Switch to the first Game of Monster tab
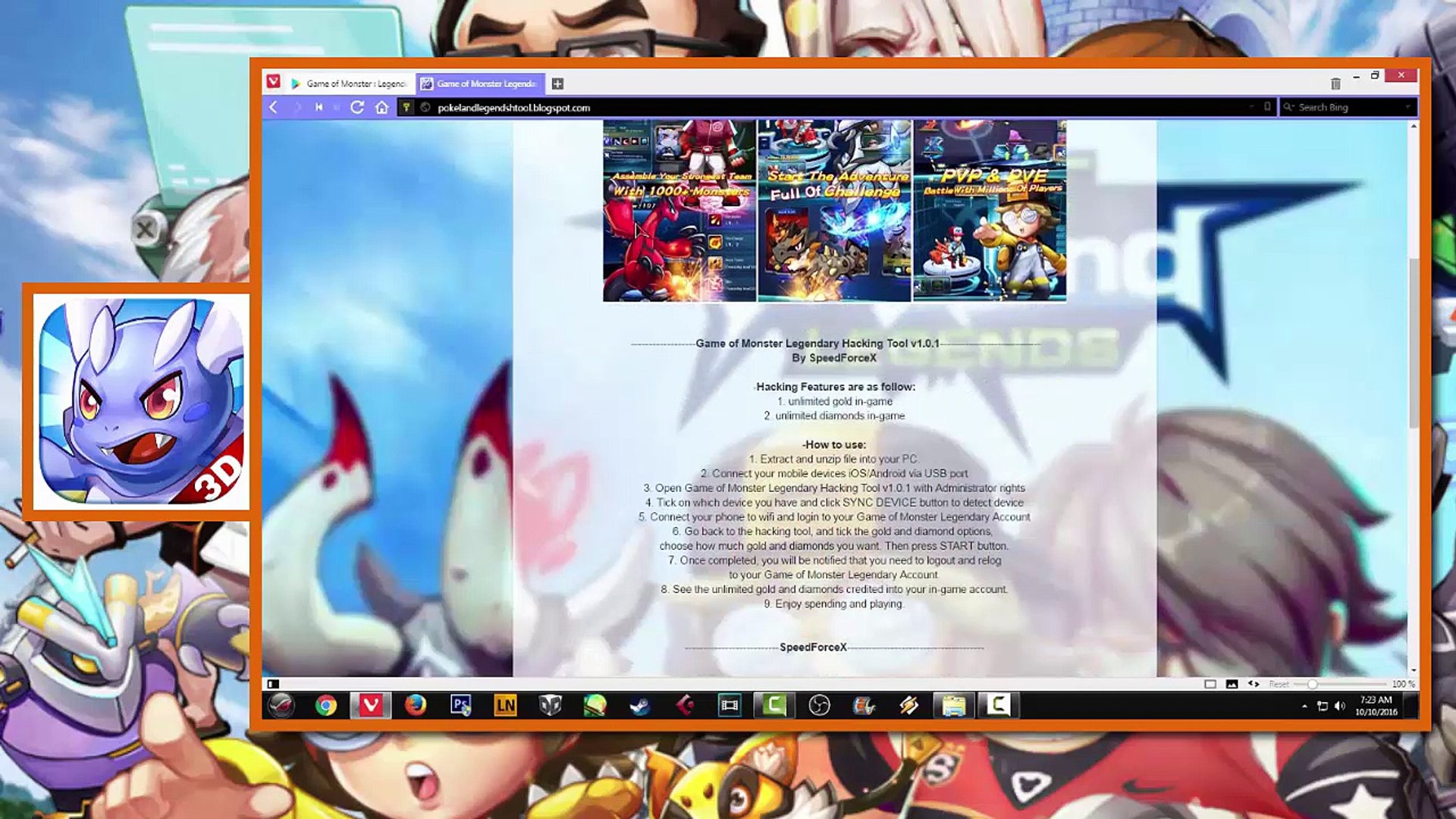This screenshot has height=819, width=1456. pos(349,83)
